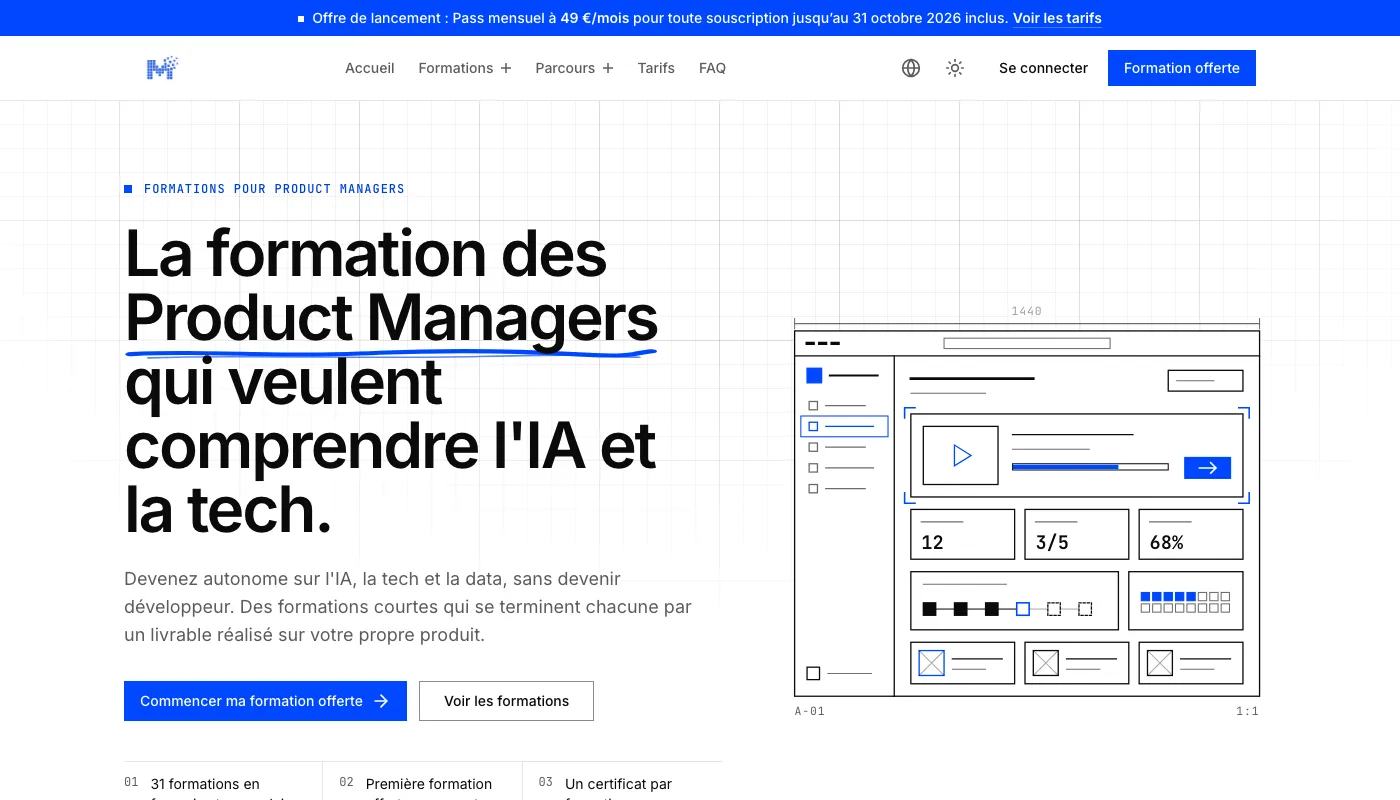The height and width of the screenshot is (800, 1400).
Task: Click the "Première formation" text
Action: [429, 784]
